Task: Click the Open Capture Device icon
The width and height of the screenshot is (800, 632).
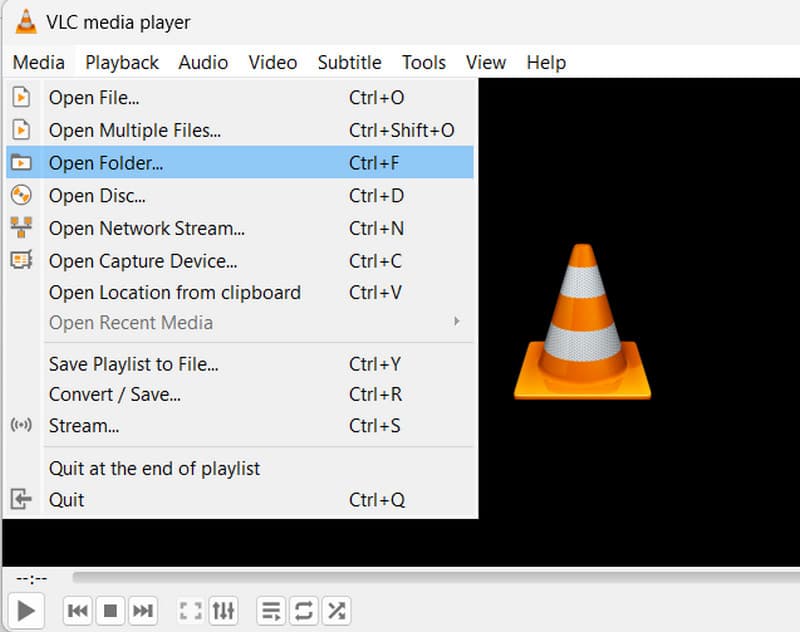Action: click(21, 260)
